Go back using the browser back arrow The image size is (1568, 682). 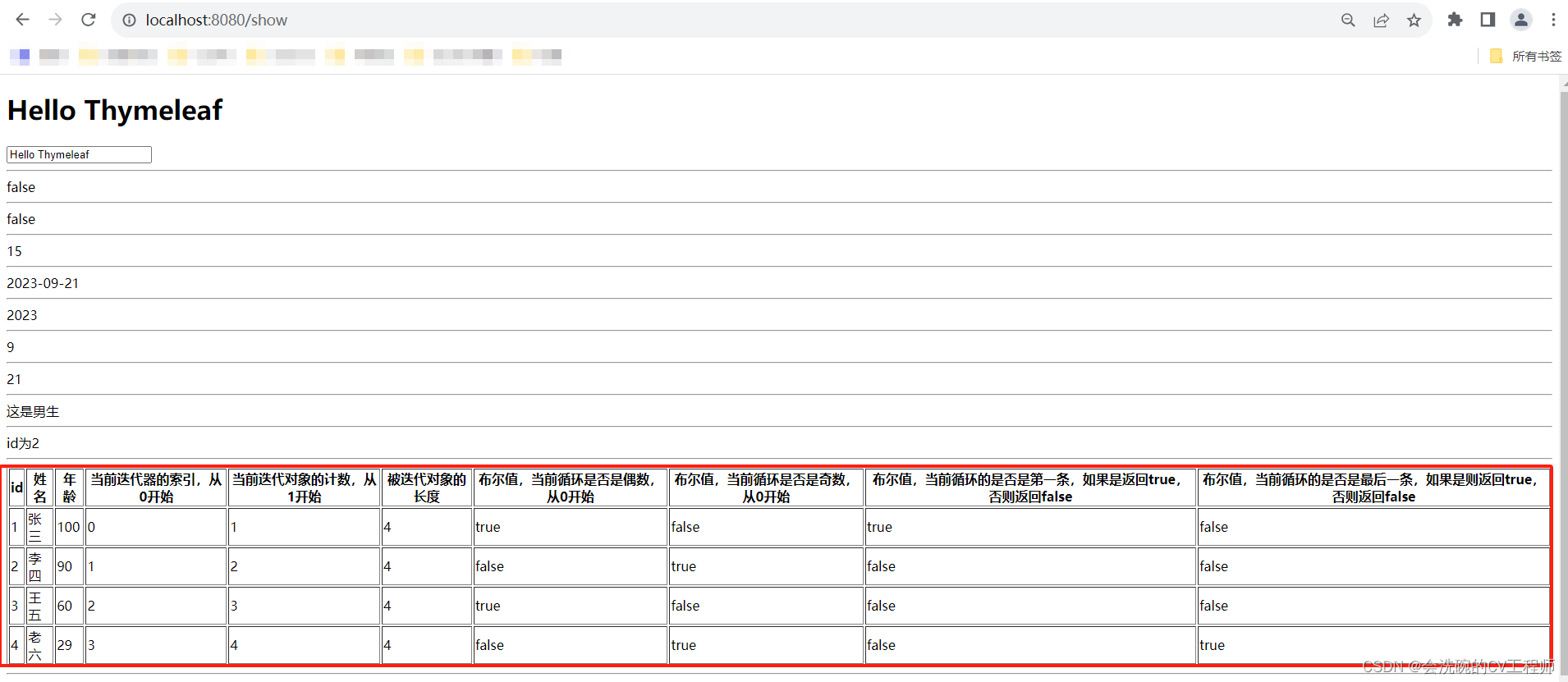click(22, 20)
